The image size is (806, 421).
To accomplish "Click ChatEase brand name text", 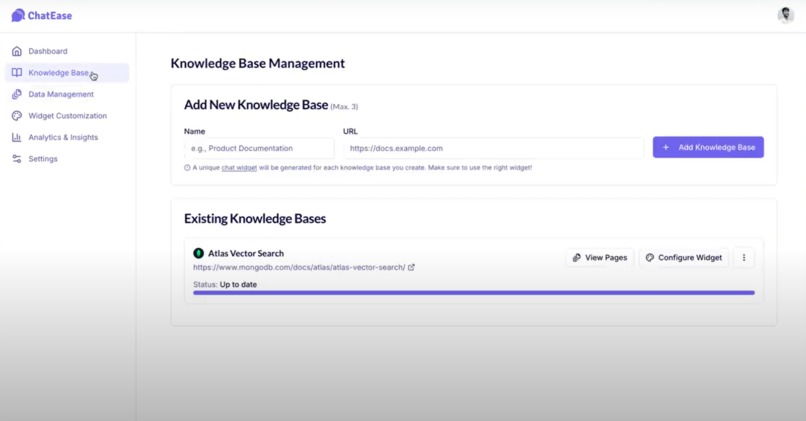I will coord(50,16).
